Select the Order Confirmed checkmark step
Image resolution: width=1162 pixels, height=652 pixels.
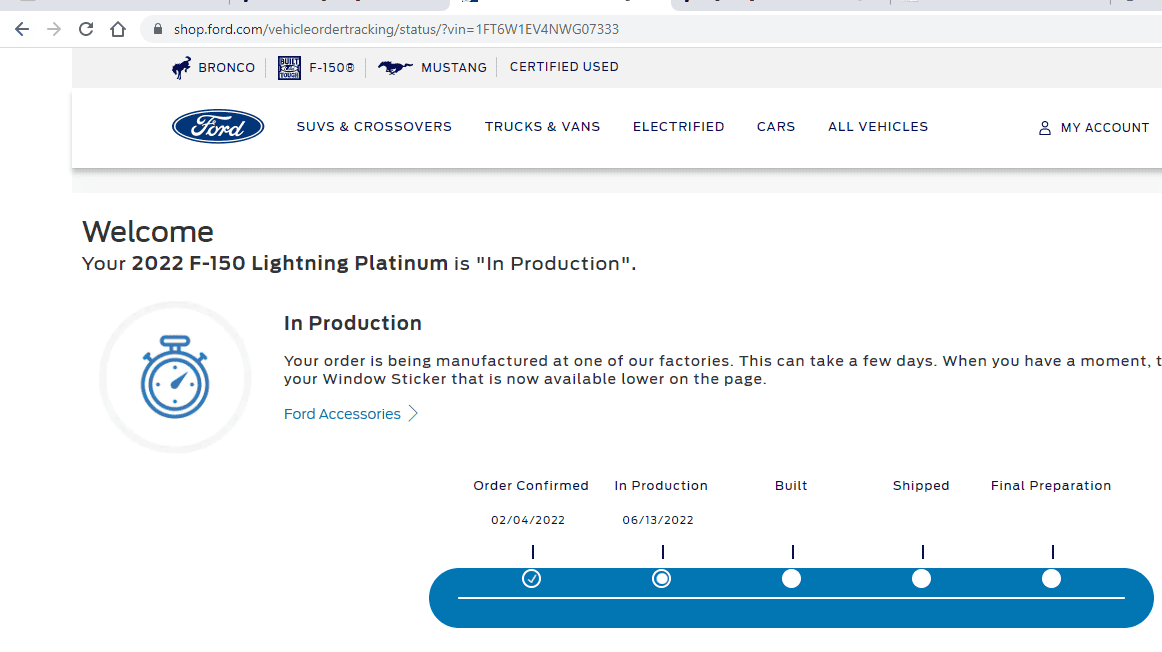tap(532, 578)
